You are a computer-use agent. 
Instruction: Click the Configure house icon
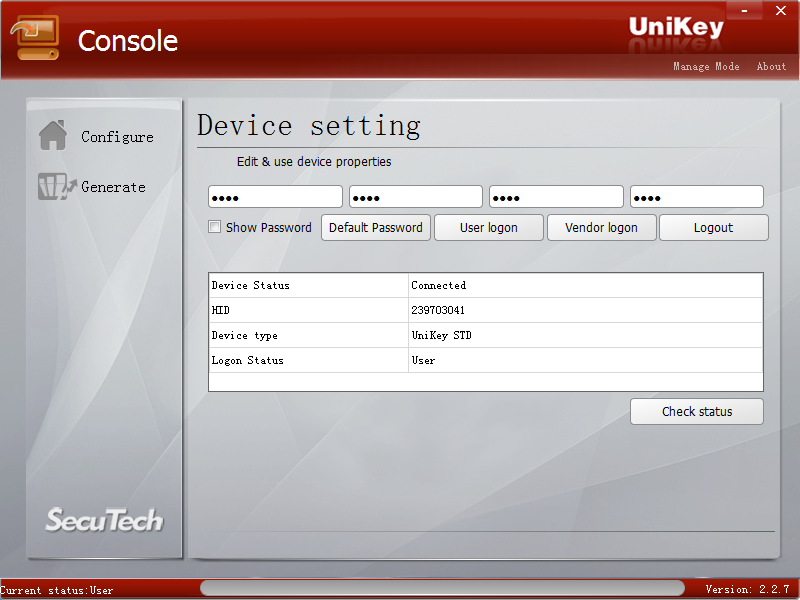point(53,135)
